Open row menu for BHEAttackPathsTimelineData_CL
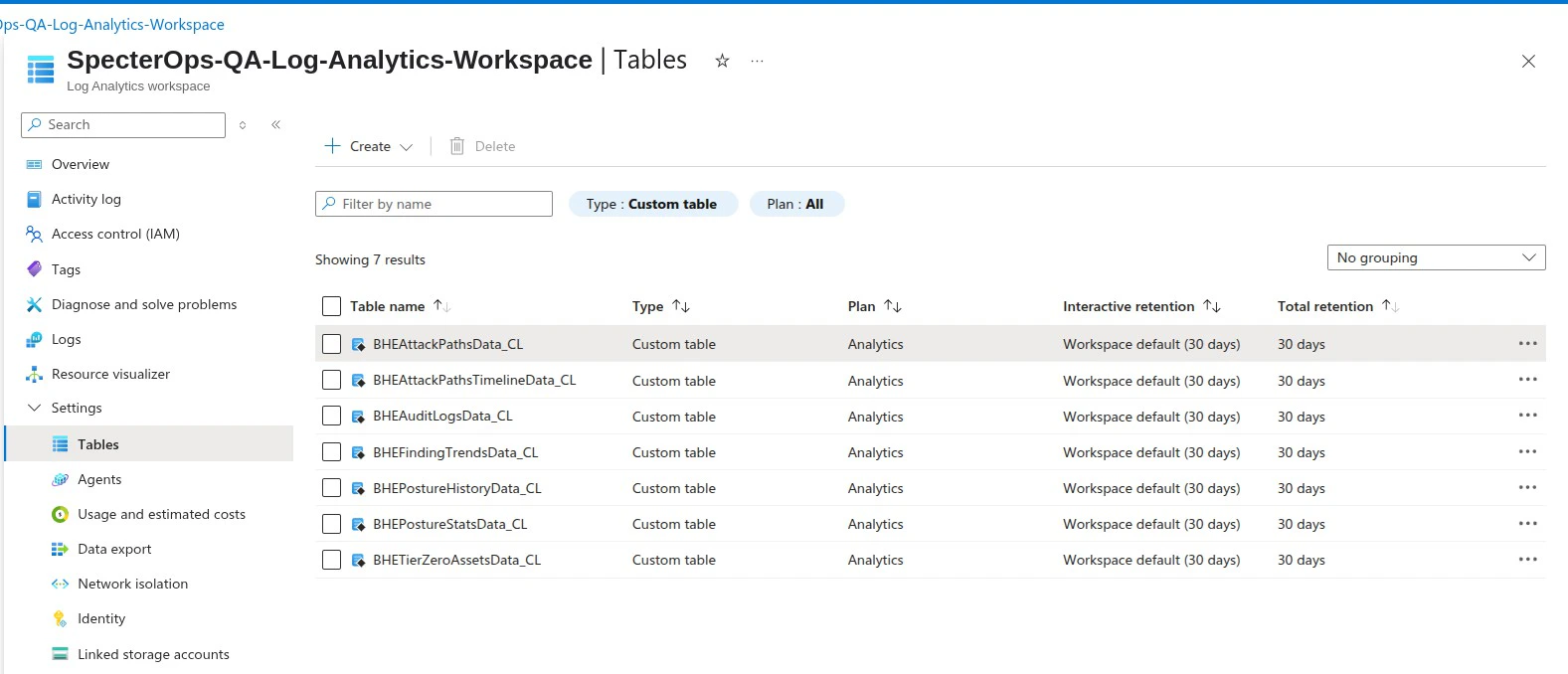The width and height of the screenshot is (1568, 674). click(1528, 380)
